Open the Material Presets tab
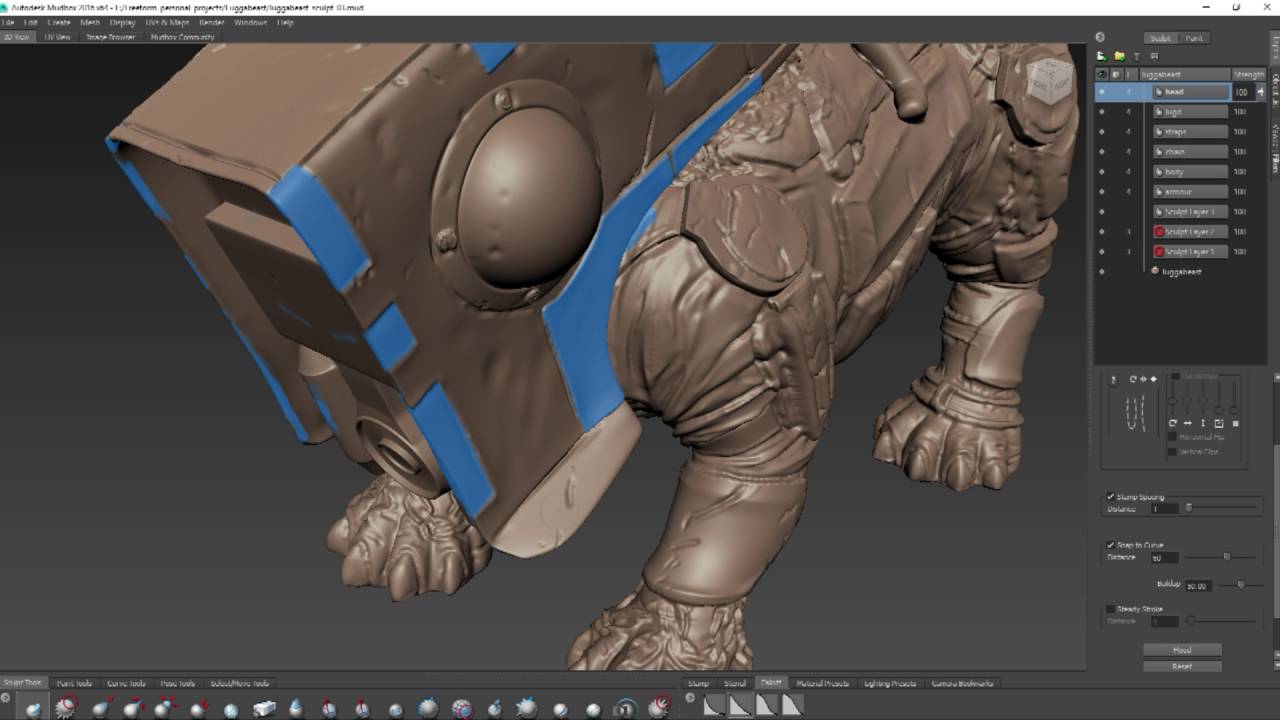This screenshot has height=720, width=1280. [822, 683]
